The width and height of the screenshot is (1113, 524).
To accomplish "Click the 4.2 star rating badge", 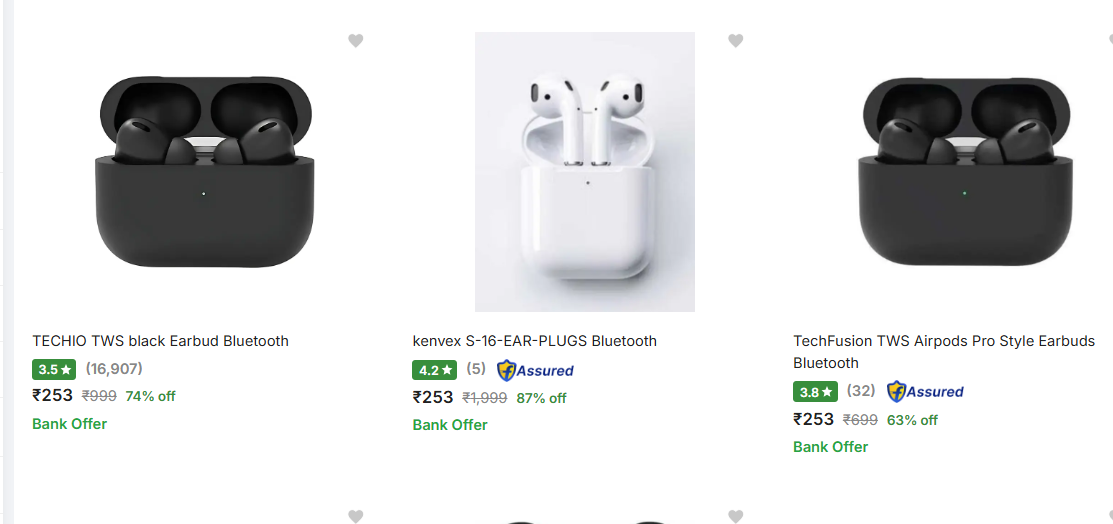I will [x=434, y=370].
